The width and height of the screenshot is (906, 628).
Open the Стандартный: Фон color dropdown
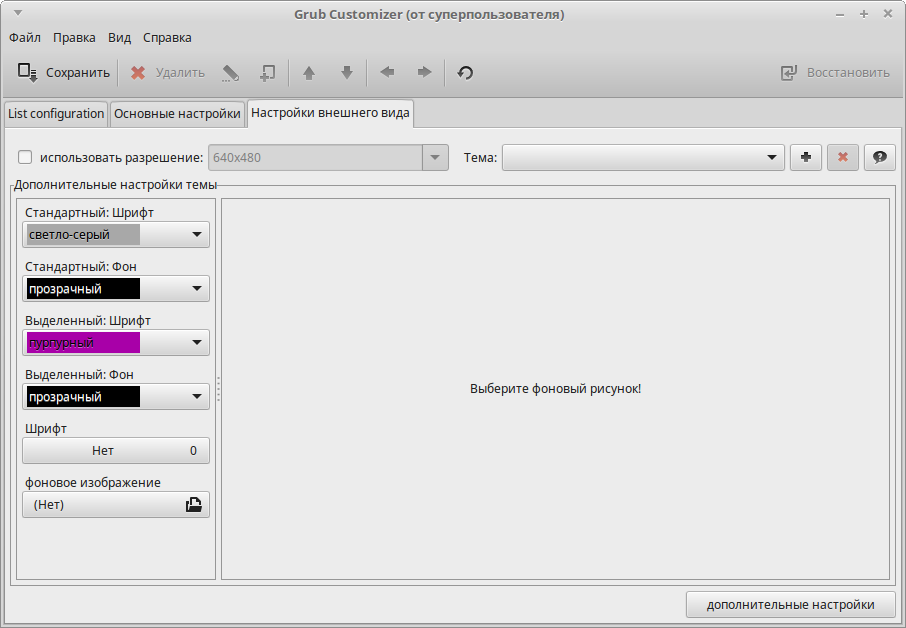(116, 289)
